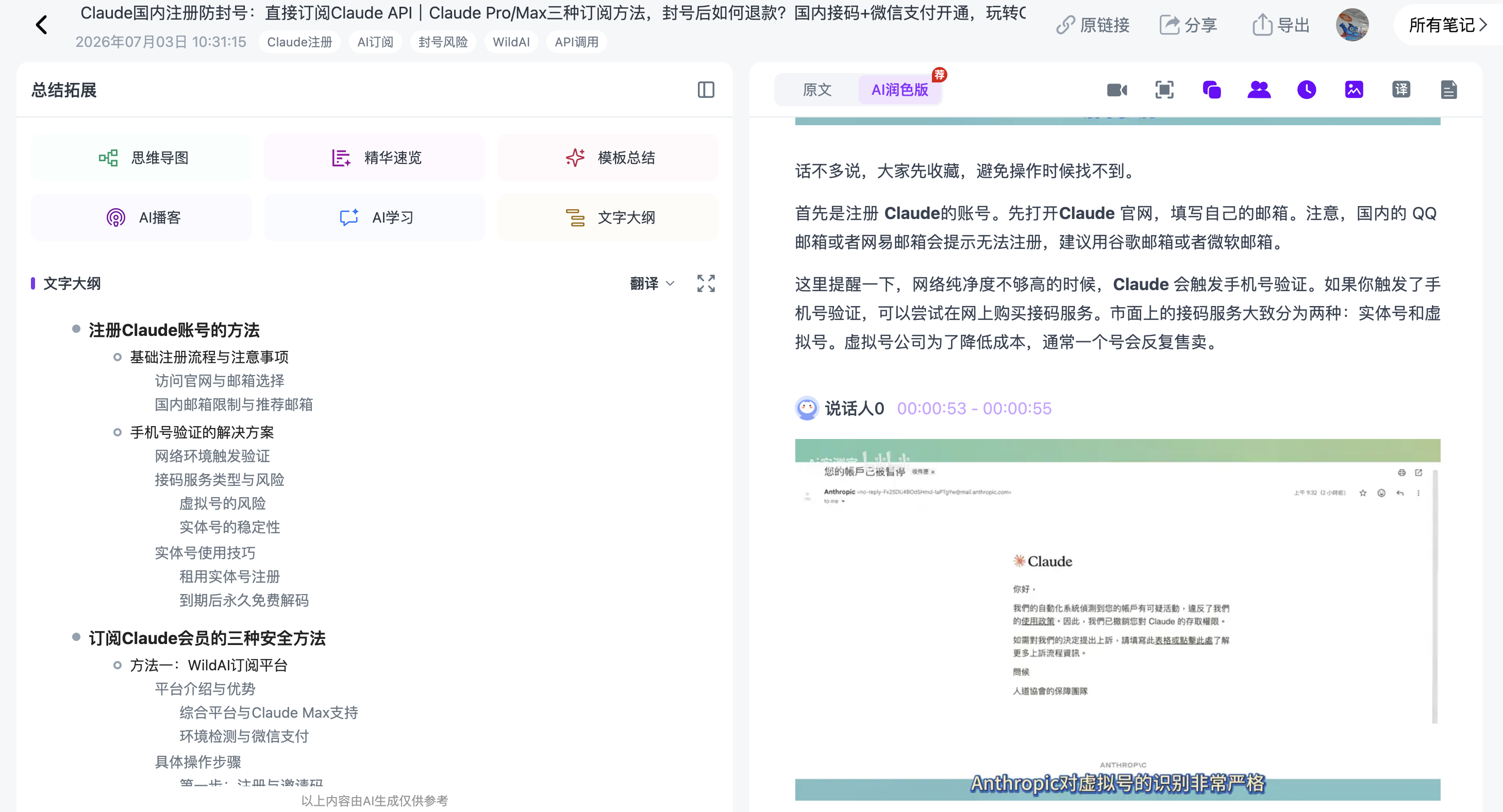Select the WildAI tag
This screenshot has width=1503, height=812.
tap(511, 42)
